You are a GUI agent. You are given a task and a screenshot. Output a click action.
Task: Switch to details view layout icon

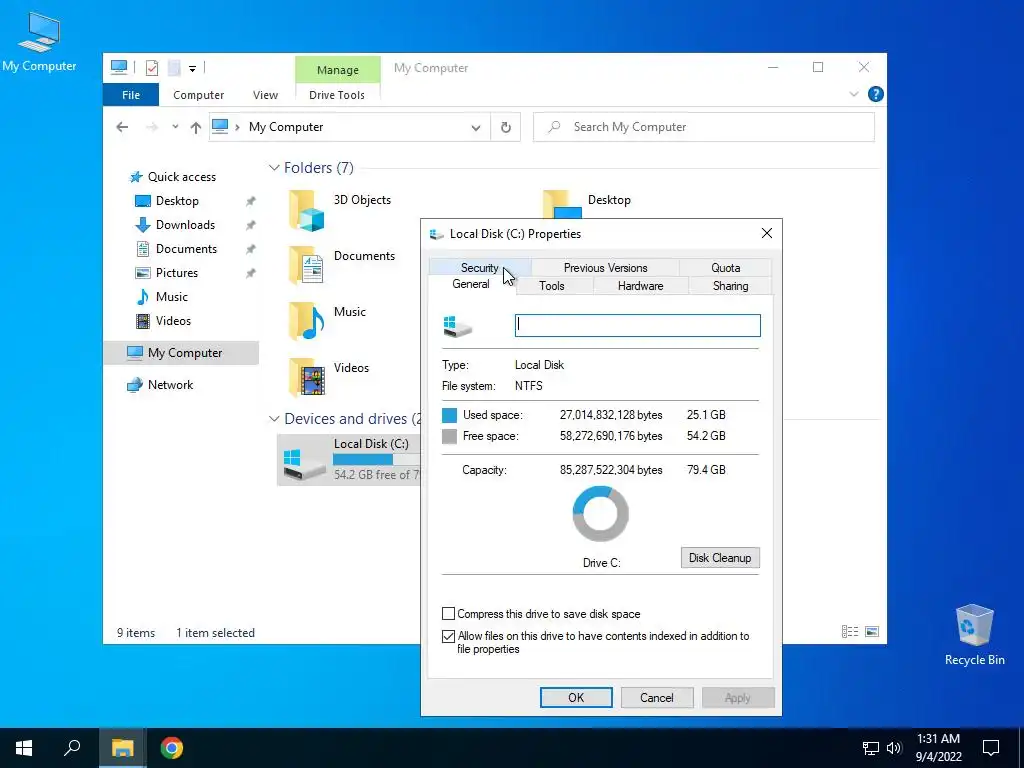coord(850,632)
